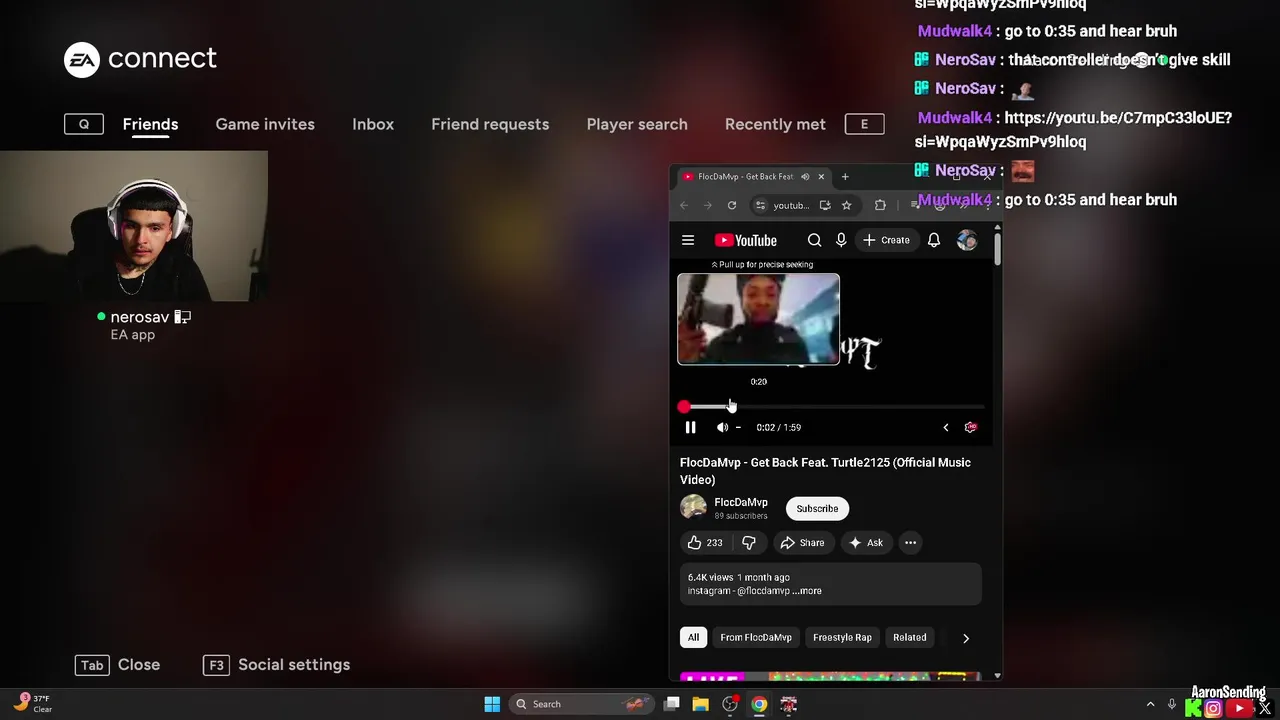
Task: Click install app icon in address bar
Action: pos(825,205)
